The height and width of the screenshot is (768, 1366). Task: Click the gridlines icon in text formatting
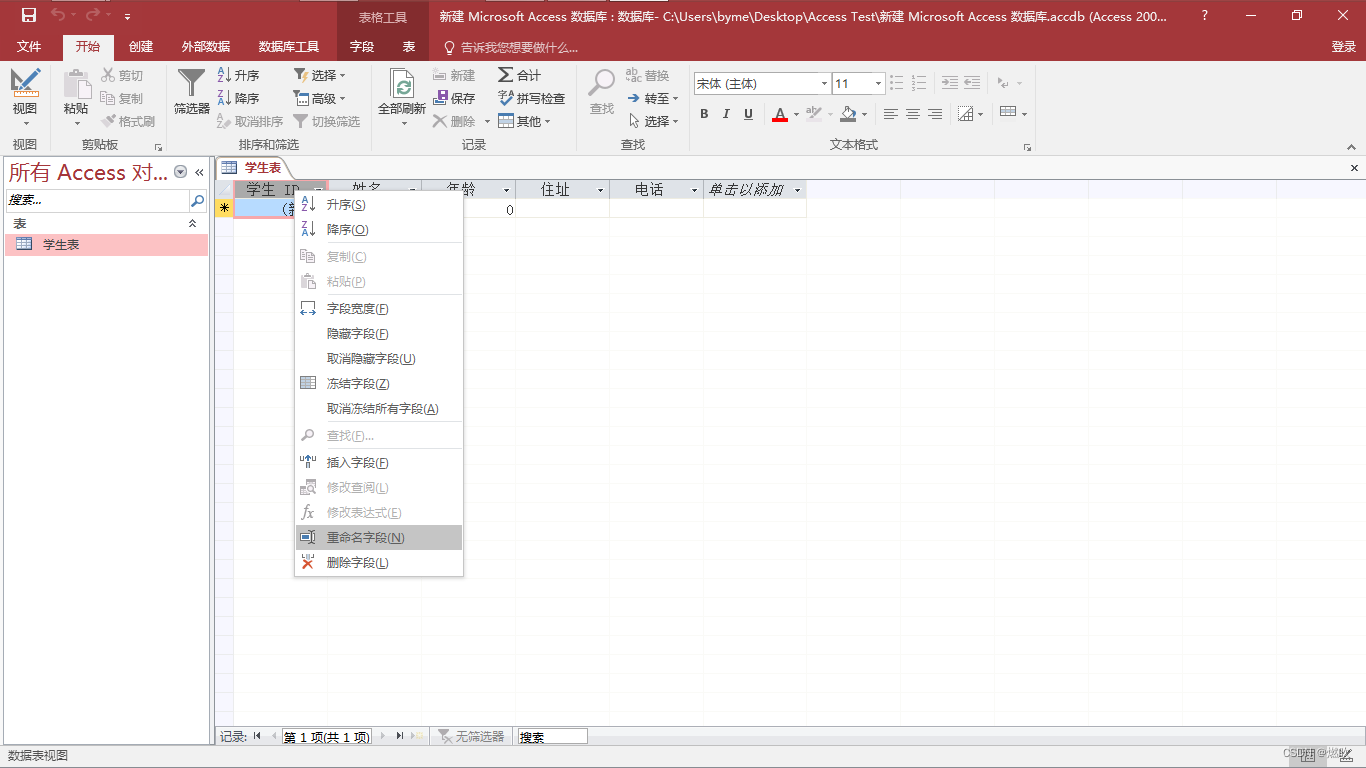click(1008, 113)
